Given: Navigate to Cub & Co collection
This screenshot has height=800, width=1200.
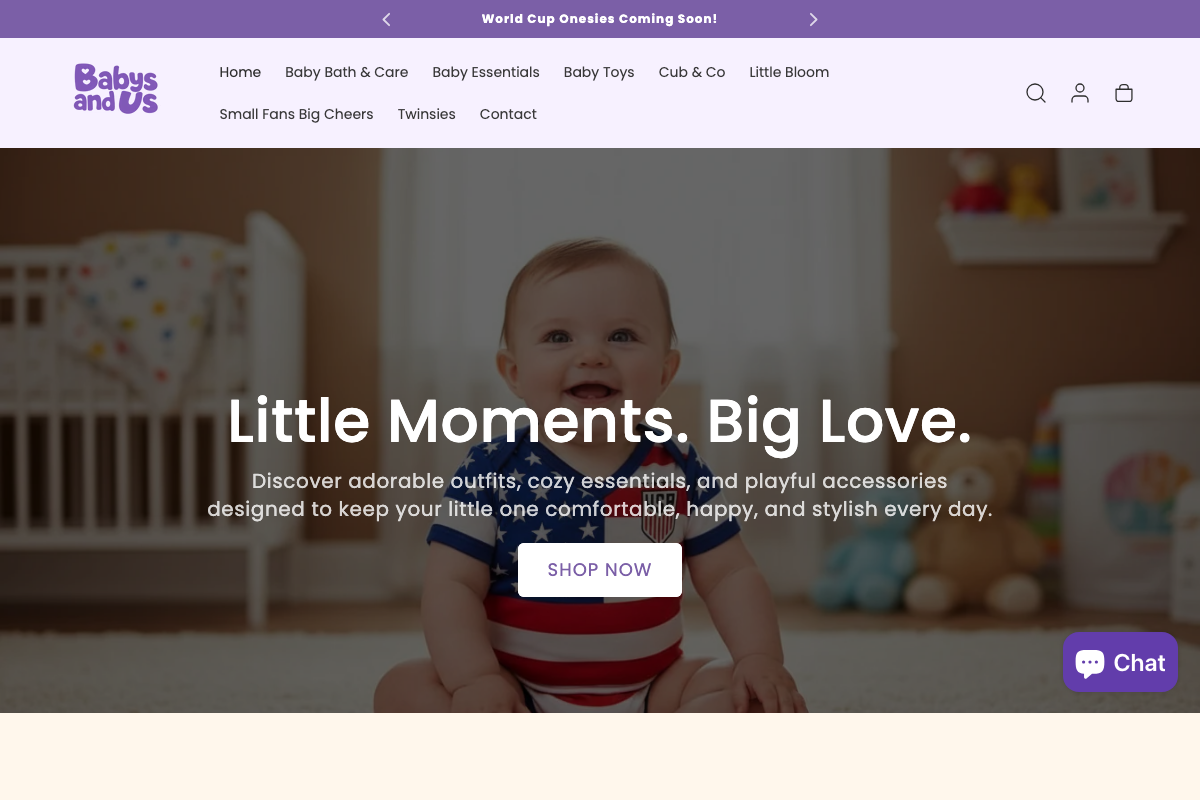Looking at the screenshot, I should (692, 72).
